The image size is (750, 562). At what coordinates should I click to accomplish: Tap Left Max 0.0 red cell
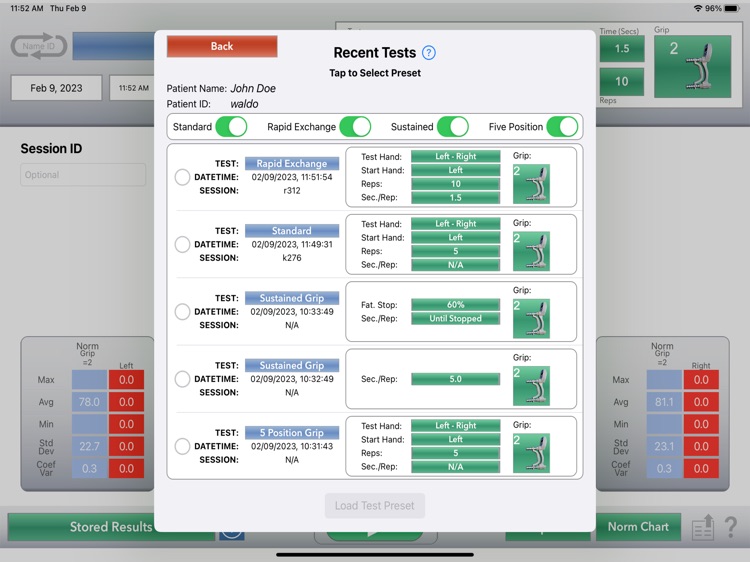click(x=126, y=380)
